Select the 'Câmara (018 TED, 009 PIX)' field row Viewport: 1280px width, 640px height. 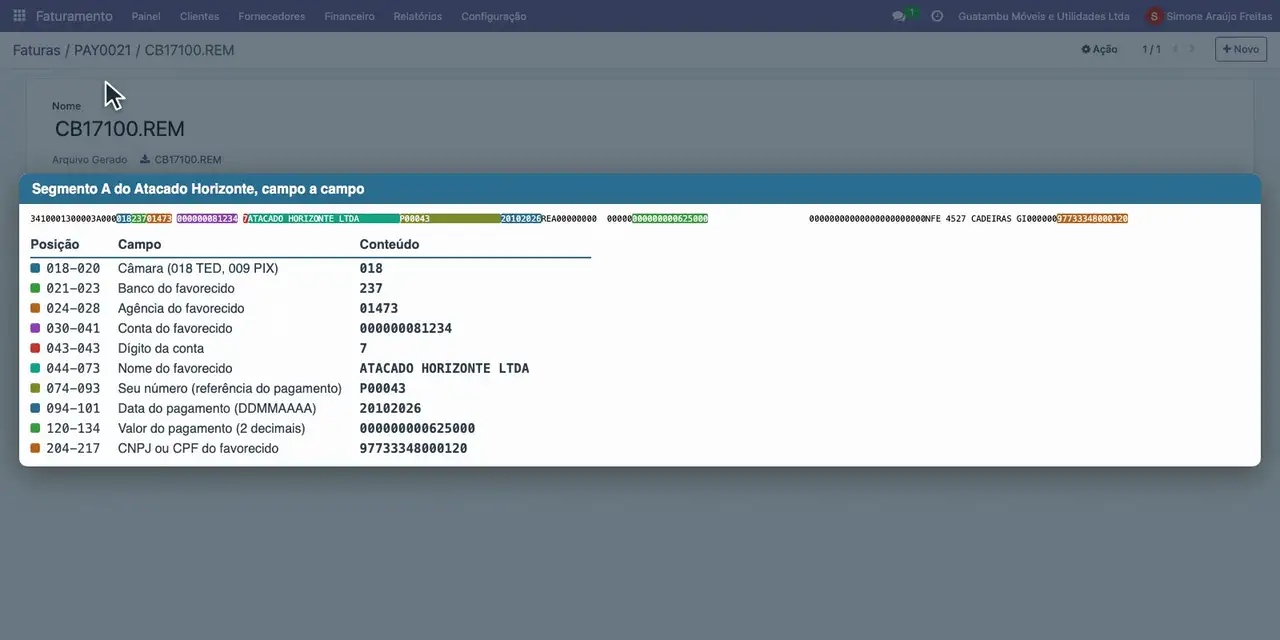coord(310,268)
